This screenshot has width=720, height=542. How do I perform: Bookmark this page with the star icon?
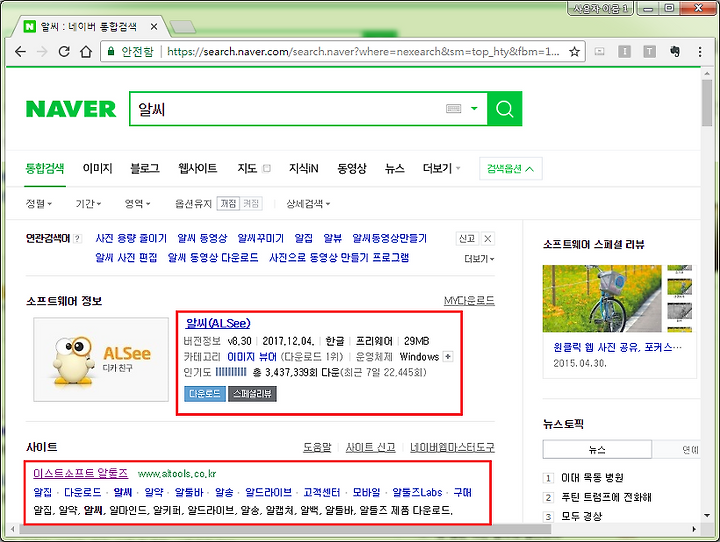[x=574, y=51]
